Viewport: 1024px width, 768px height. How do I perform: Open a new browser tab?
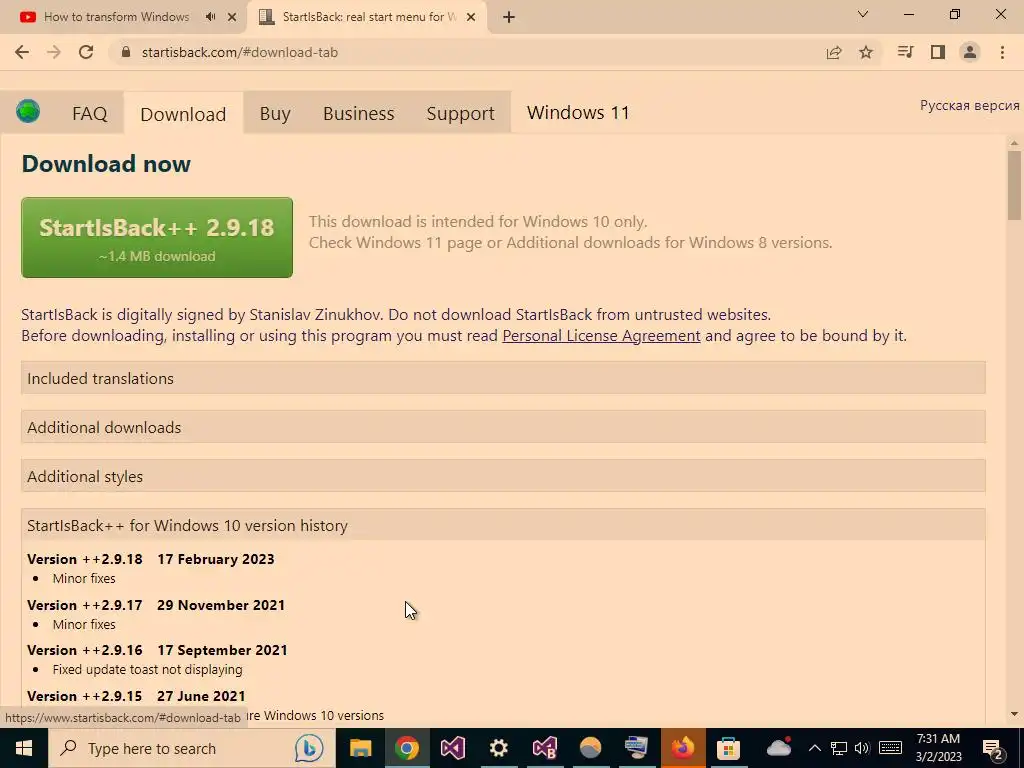coord(509,18)
